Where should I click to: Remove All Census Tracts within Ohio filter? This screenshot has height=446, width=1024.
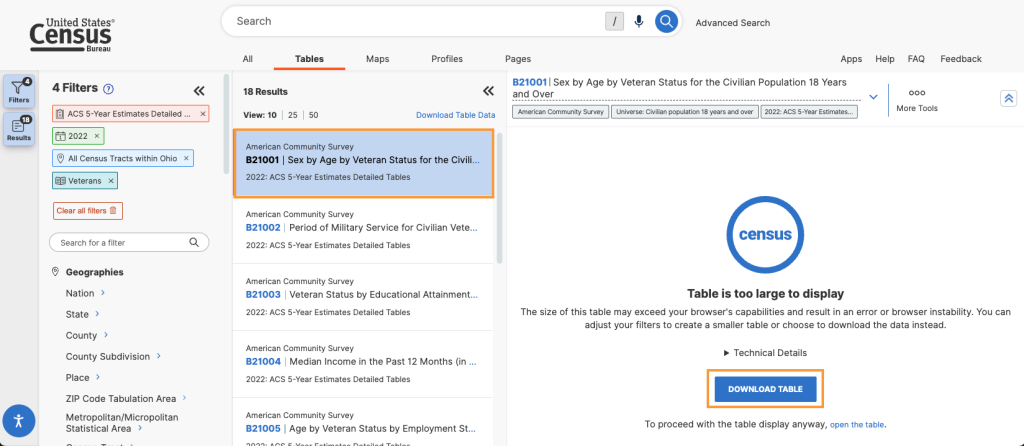187,158
